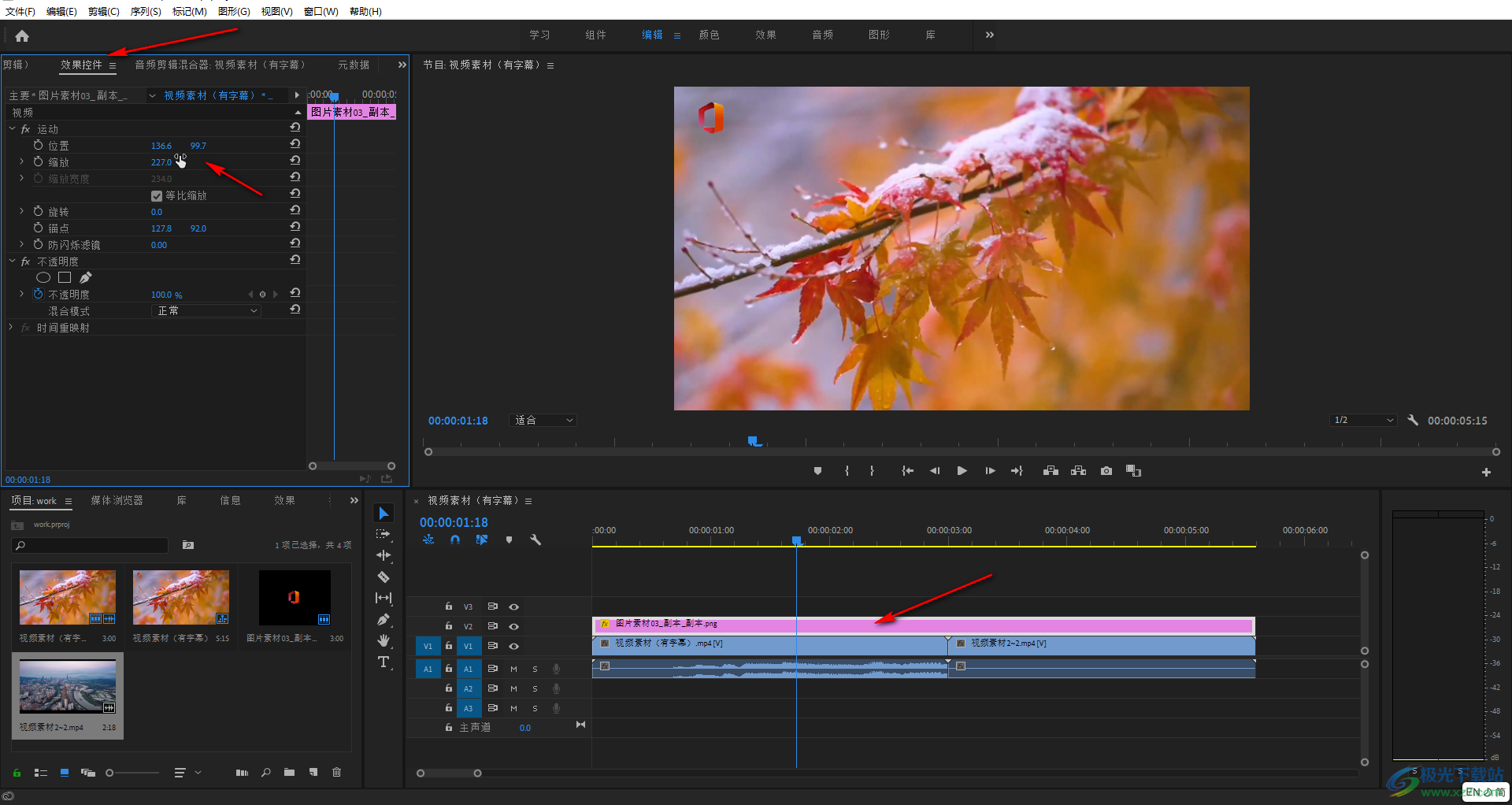Click new bin folder icon in project panel
The width and height of the screenshot is (1512, 805).
(289, 773)
